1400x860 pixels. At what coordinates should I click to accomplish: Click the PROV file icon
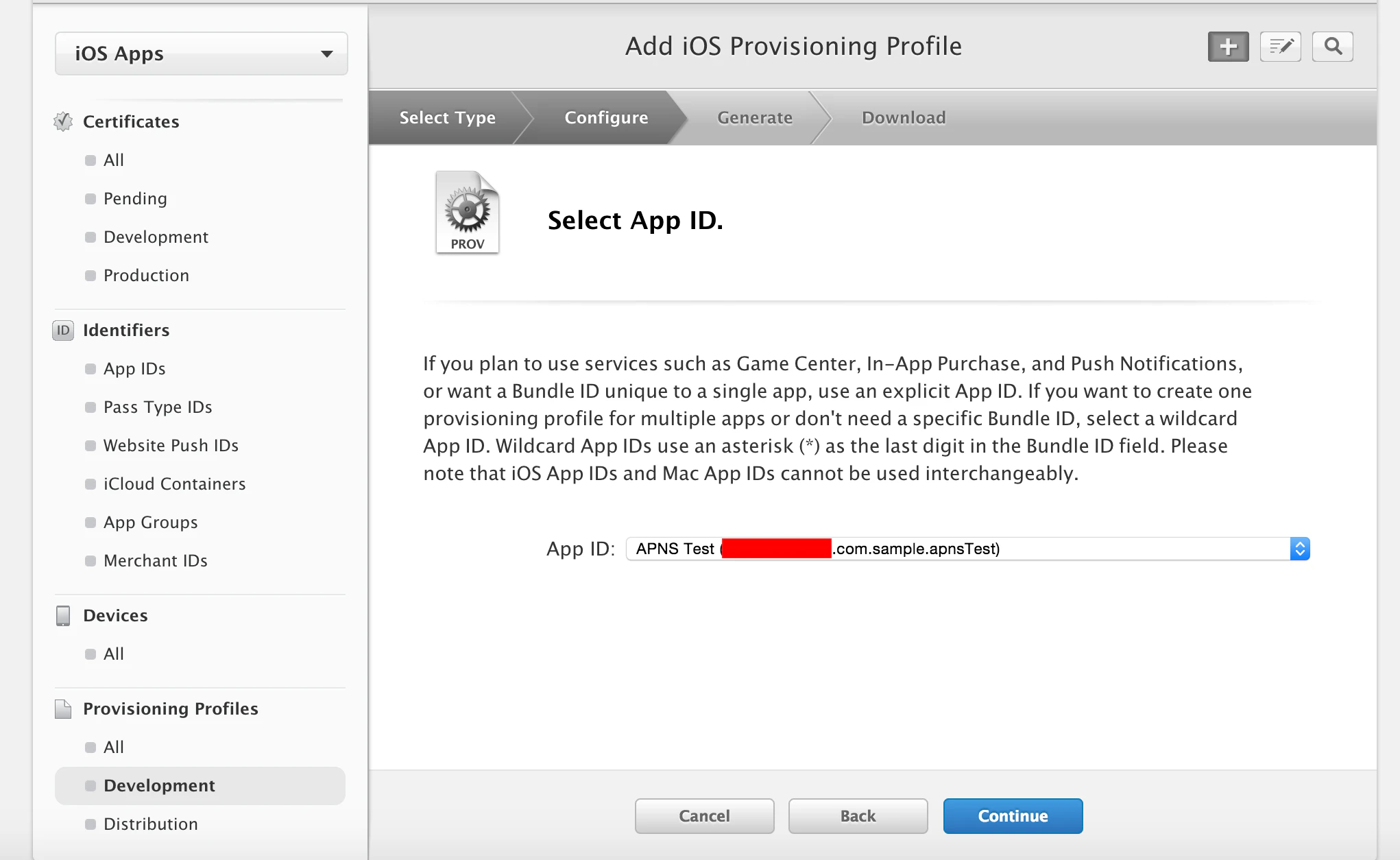(x=468, y=213)
